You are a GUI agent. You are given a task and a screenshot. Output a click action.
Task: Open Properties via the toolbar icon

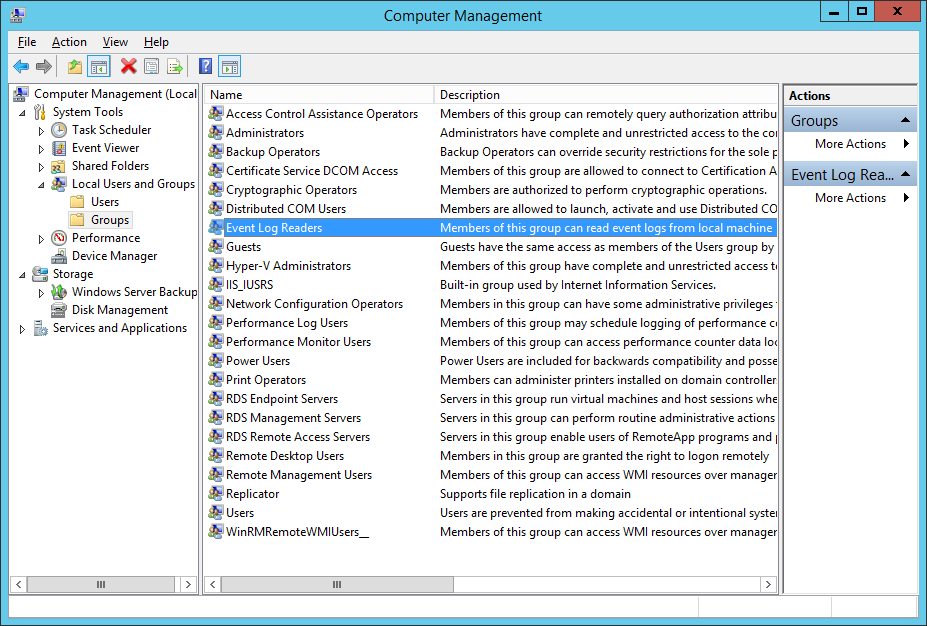[151, 66]
